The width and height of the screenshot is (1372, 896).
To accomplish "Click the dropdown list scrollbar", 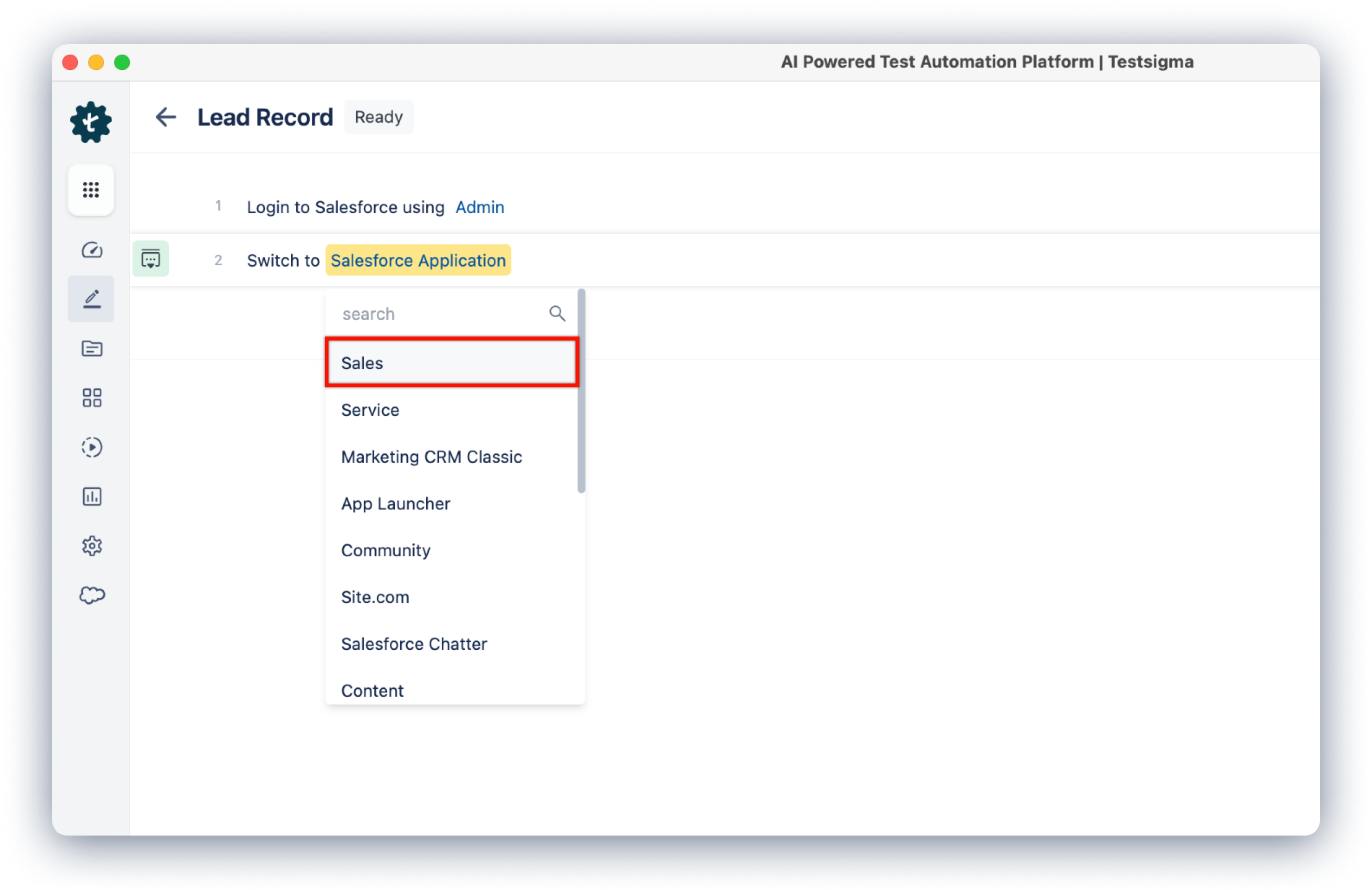I will tap(581, 391).
